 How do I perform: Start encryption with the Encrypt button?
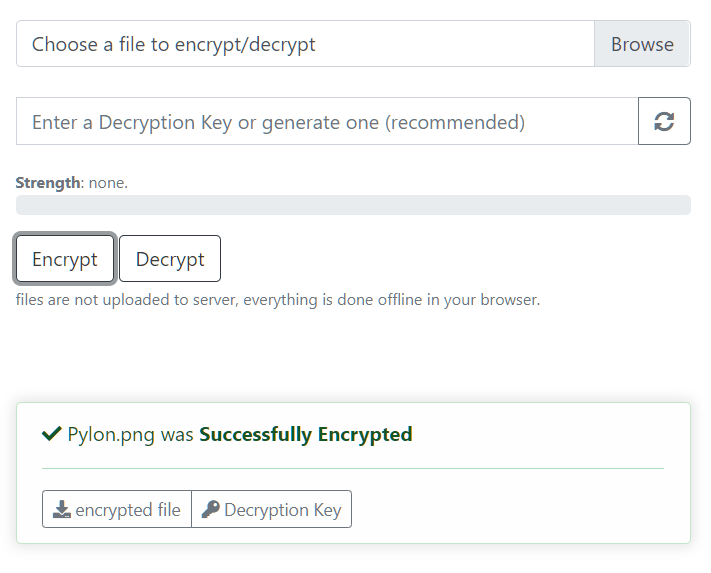click(65, 259)
